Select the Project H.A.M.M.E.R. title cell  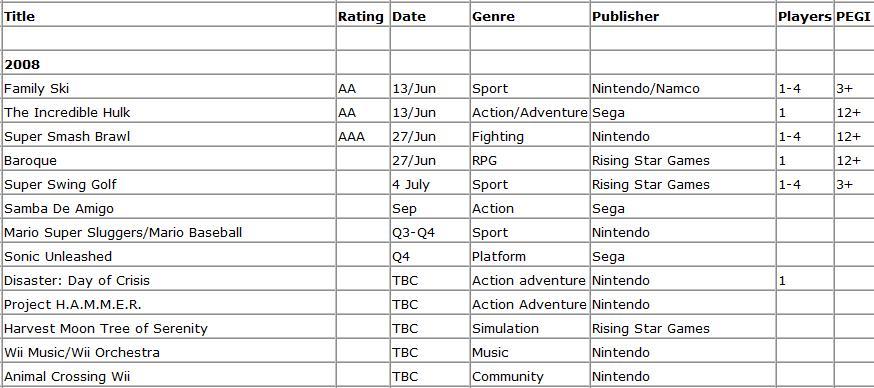[x=168, y=304]
